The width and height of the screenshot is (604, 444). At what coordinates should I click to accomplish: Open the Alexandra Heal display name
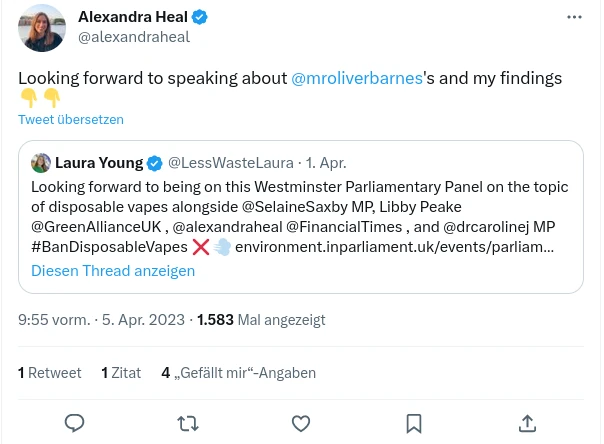(x=132, y=17)
